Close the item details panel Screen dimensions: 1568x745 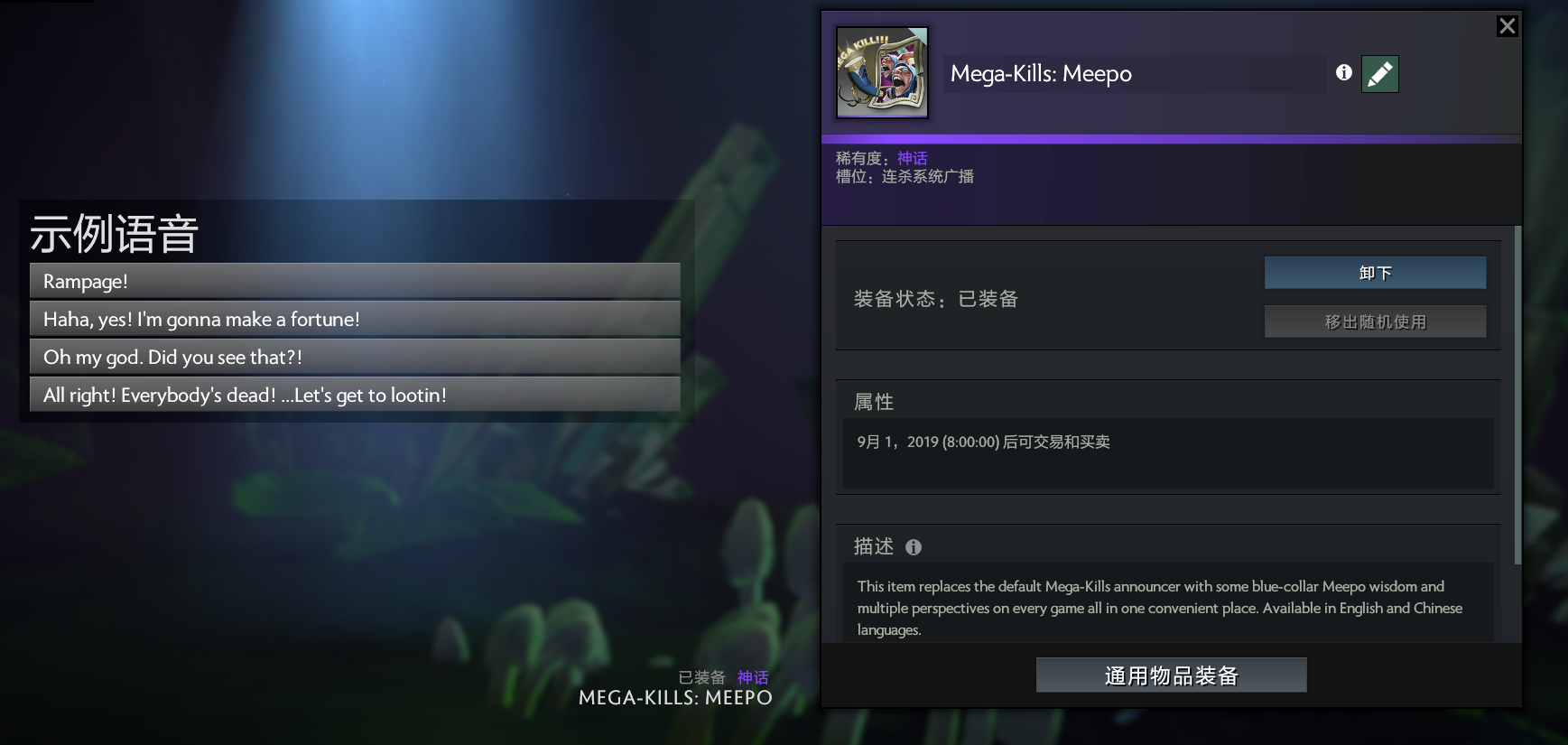click(1507, 26)
